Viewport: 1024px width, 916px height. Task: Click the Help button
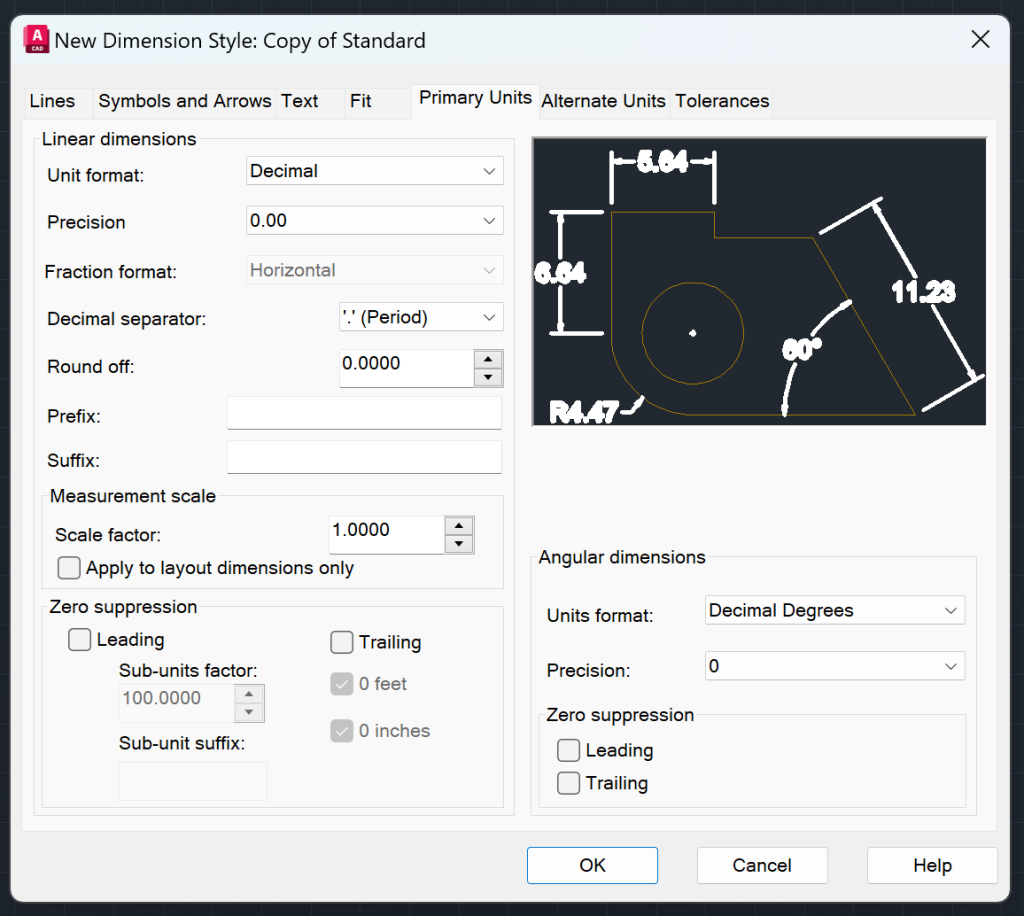pos(931,865)
